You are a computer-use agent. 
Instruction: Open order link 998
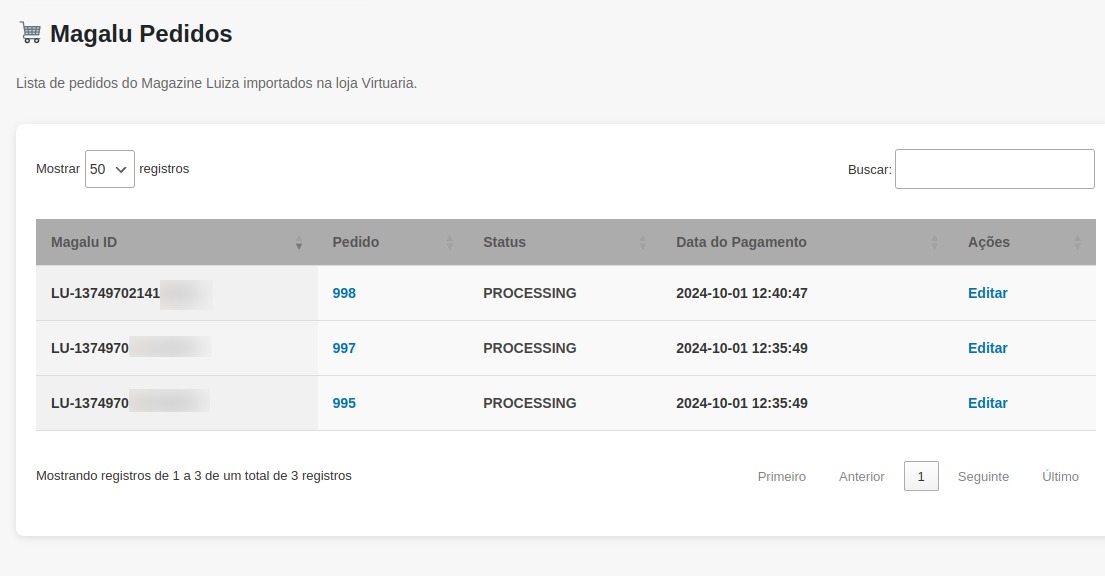click(x=344, y=293)
